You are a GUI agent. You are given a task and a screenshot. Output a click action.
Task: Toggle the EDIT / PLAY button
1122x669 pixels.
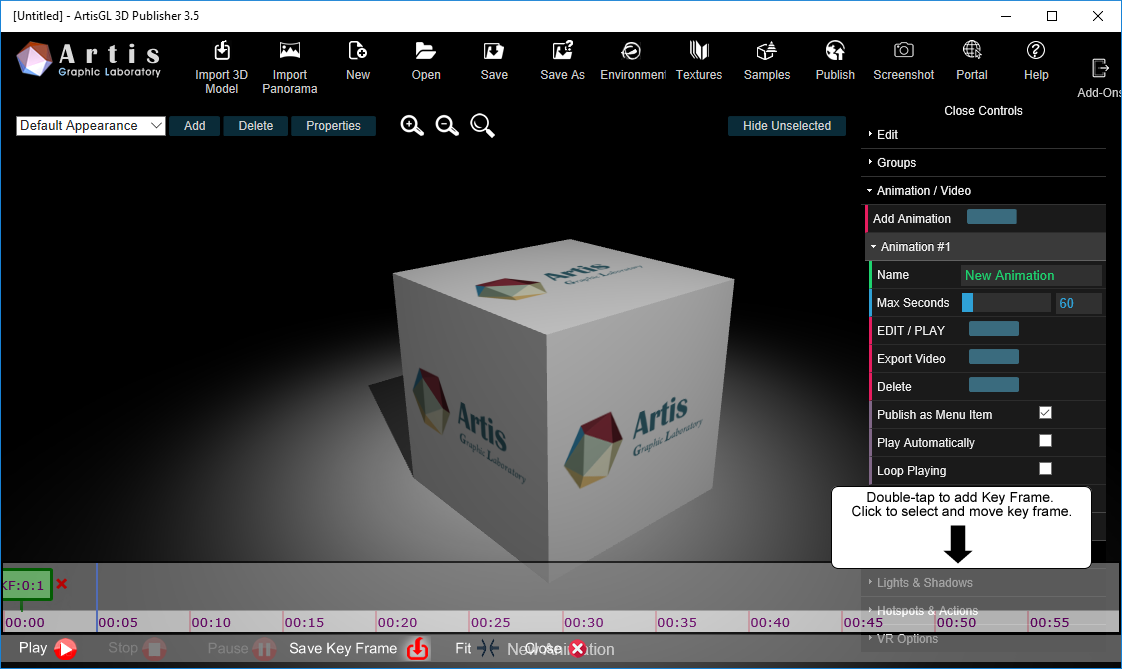[994, 329]
